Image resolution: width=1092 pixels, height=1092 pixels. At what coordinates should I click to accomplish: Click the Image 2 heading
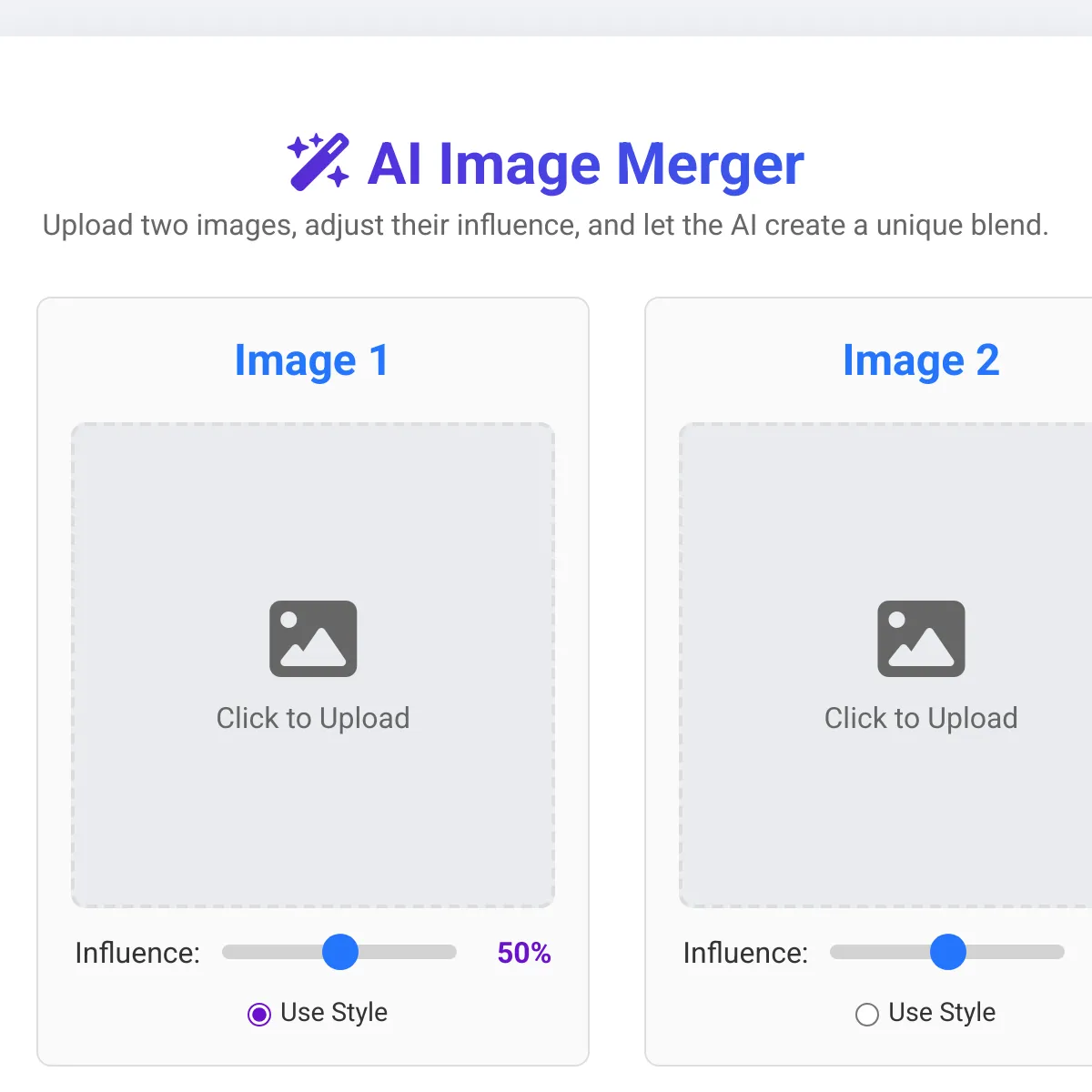[921, 360]
